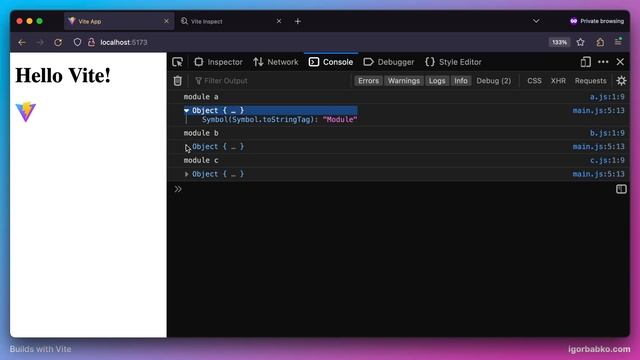Click the "module c" log message

tap(201, 160)
